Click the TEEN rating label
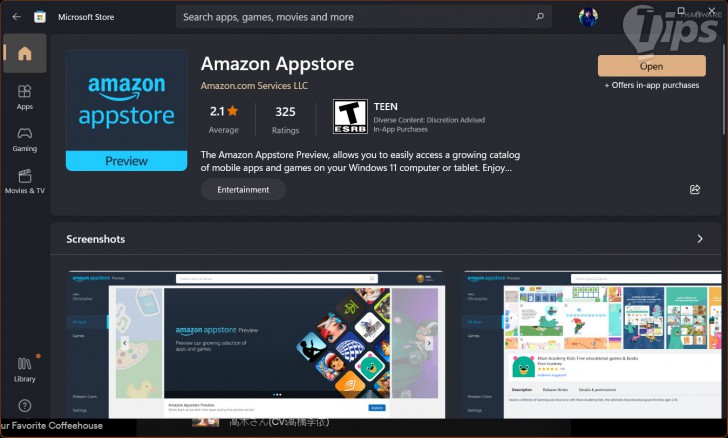Image resolution: width=728 pixels, height=438 pixels. pos(385,106)
